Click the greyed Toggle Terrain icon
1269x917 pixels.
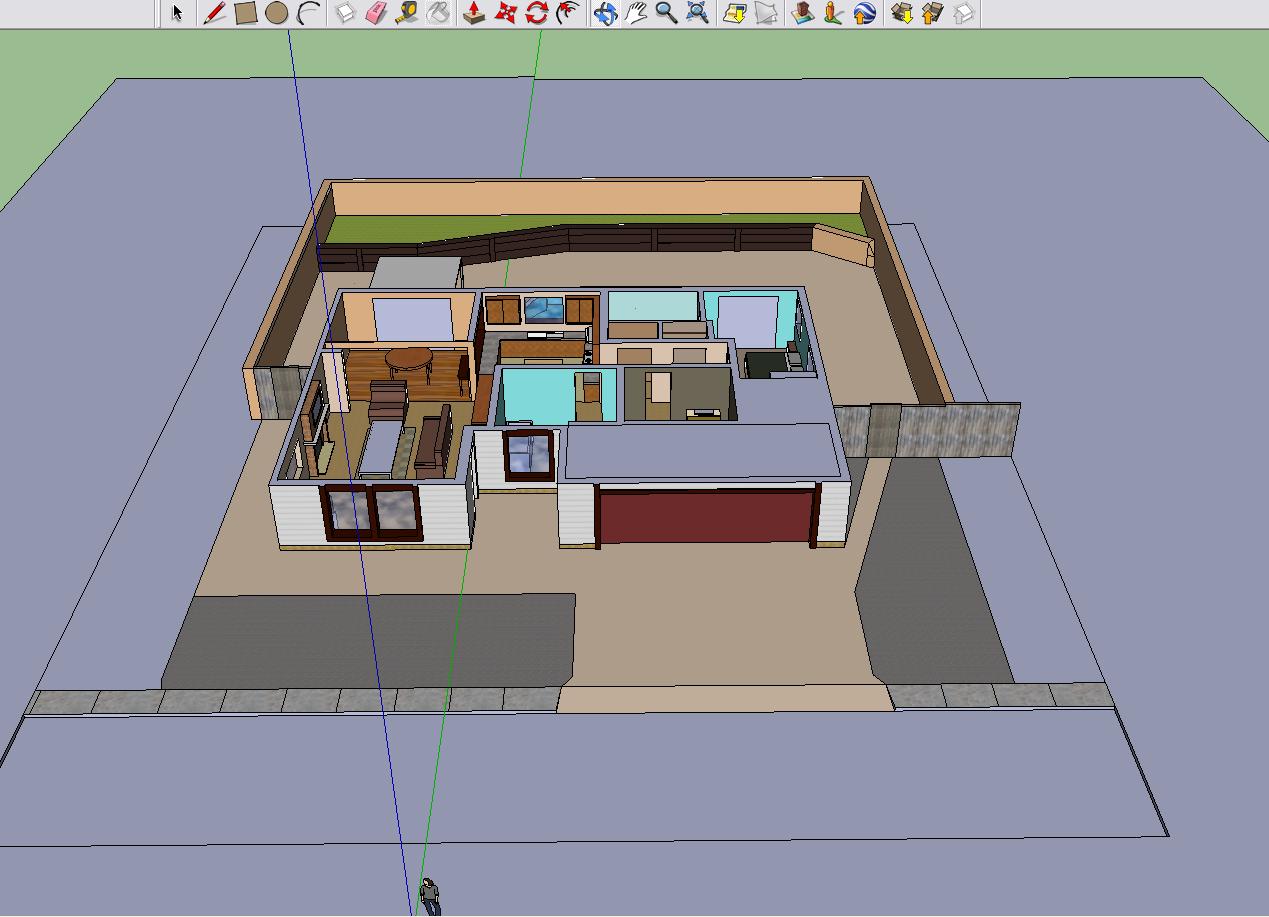click(766, 13)
